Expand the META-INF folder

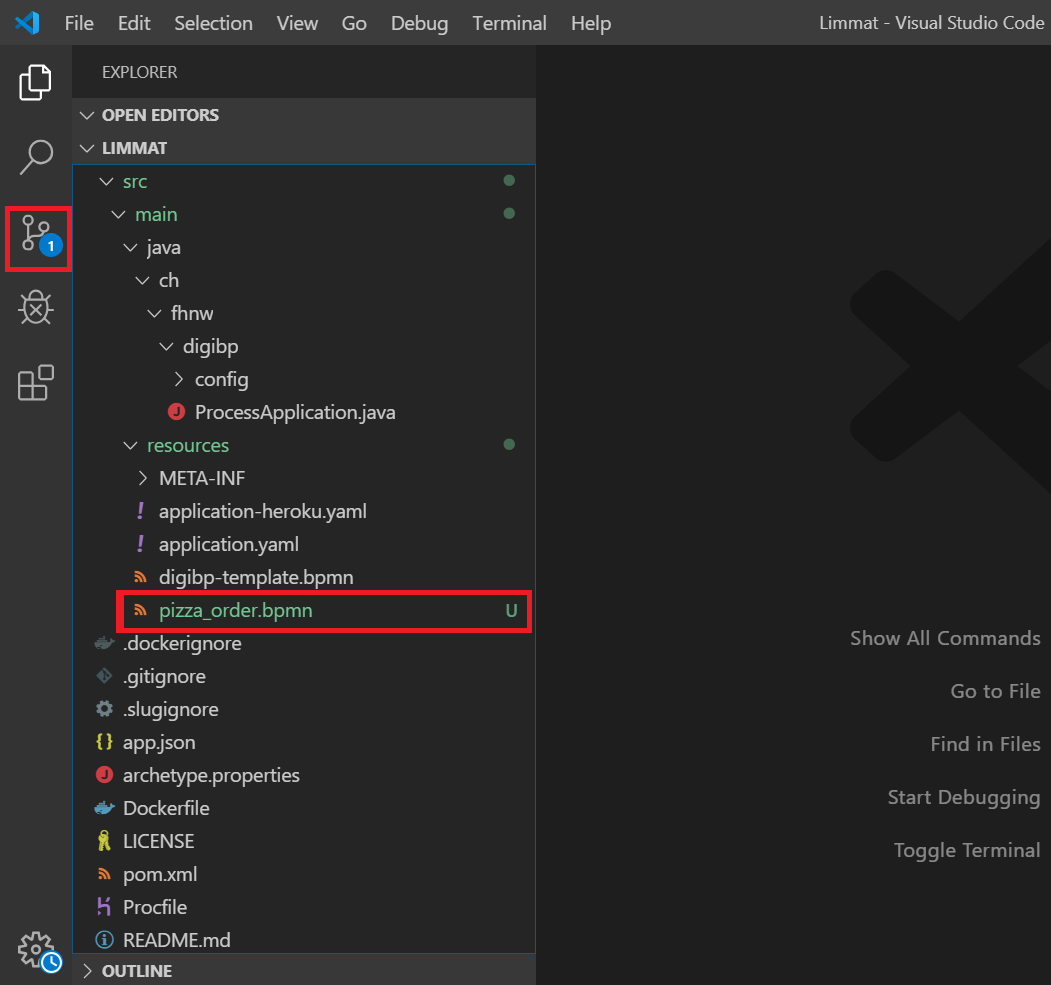(143, 478)
